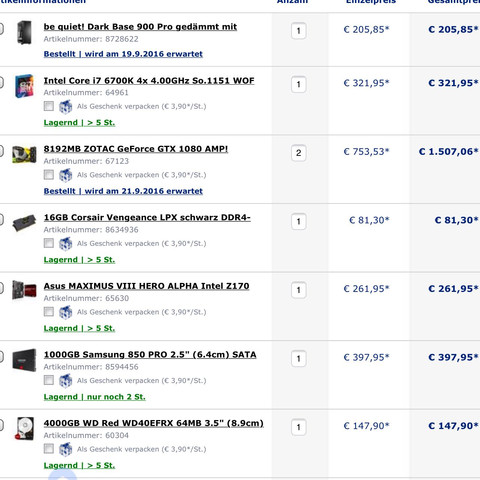Screen dimensions: 480x480
Task: Click the WD Red hard drive image
Action: (25, 428)
